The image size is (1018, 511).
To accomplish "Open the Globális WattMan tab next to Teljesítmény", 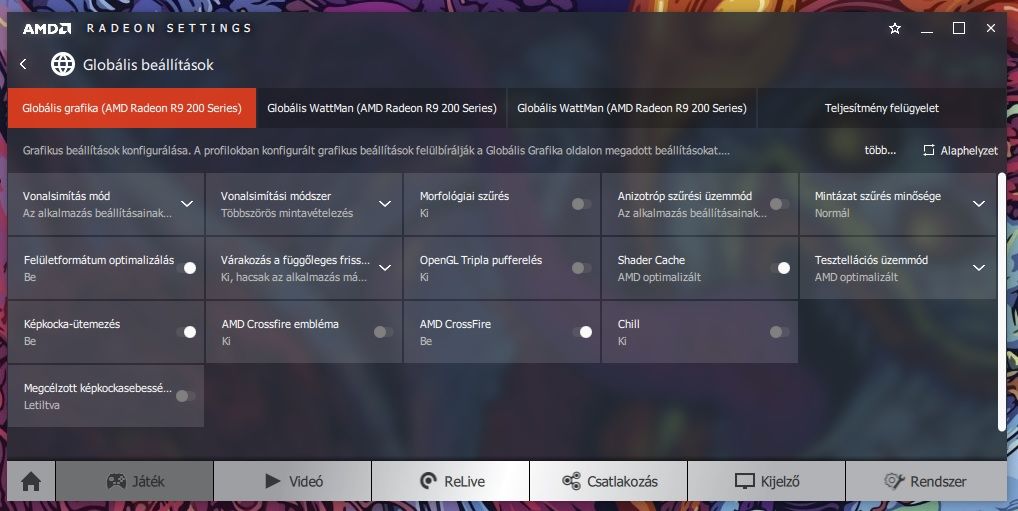I will coord(632,108).
